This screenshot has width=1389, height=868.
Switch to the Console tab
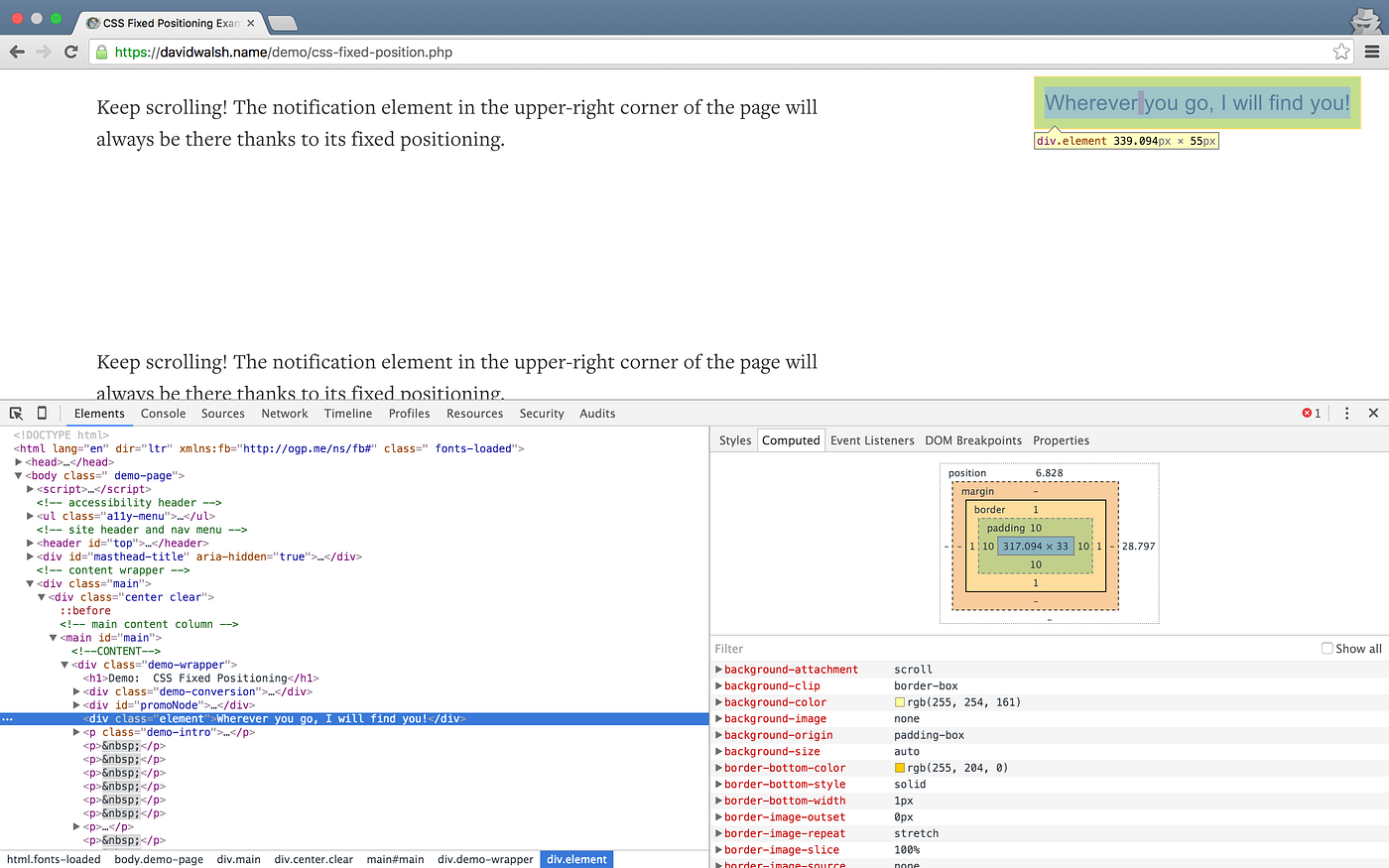[x=163, y=413]
